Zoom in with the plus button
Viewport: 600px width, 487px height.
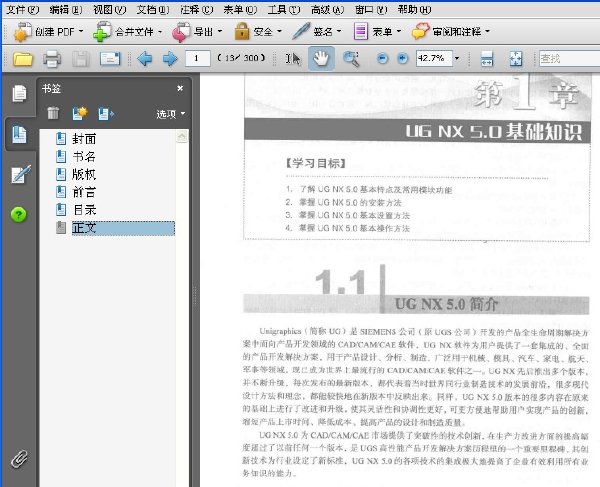[402, 59]
